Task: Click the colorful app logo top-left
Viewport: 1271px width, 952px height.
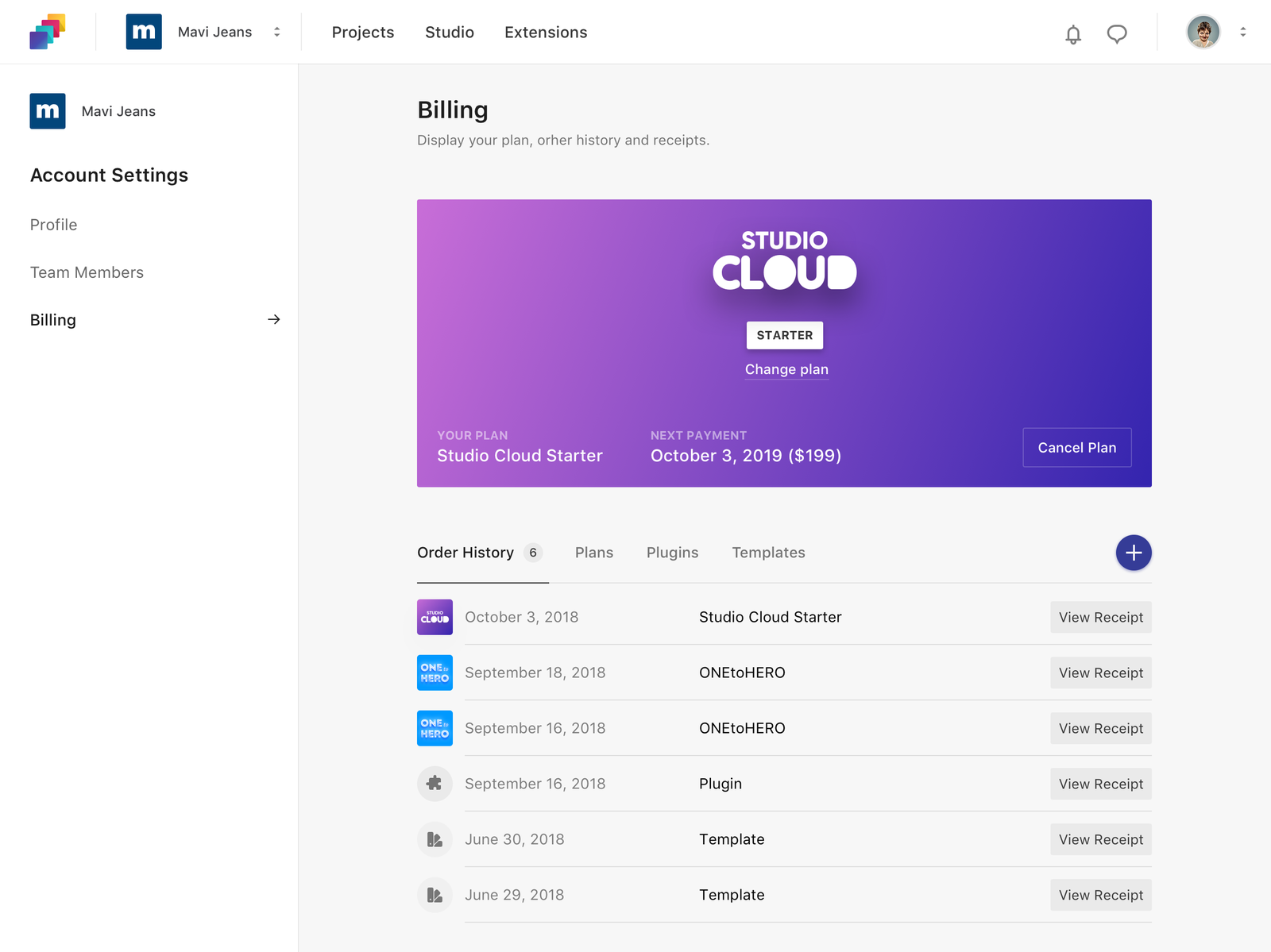Action: pos(48,32)
